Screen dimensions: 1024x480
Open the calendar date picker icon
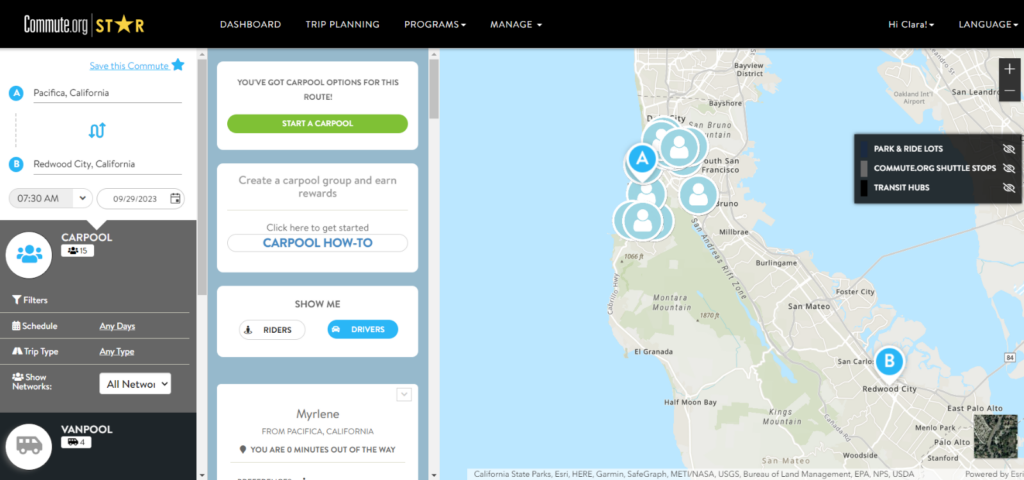click(x=176, y=198)
